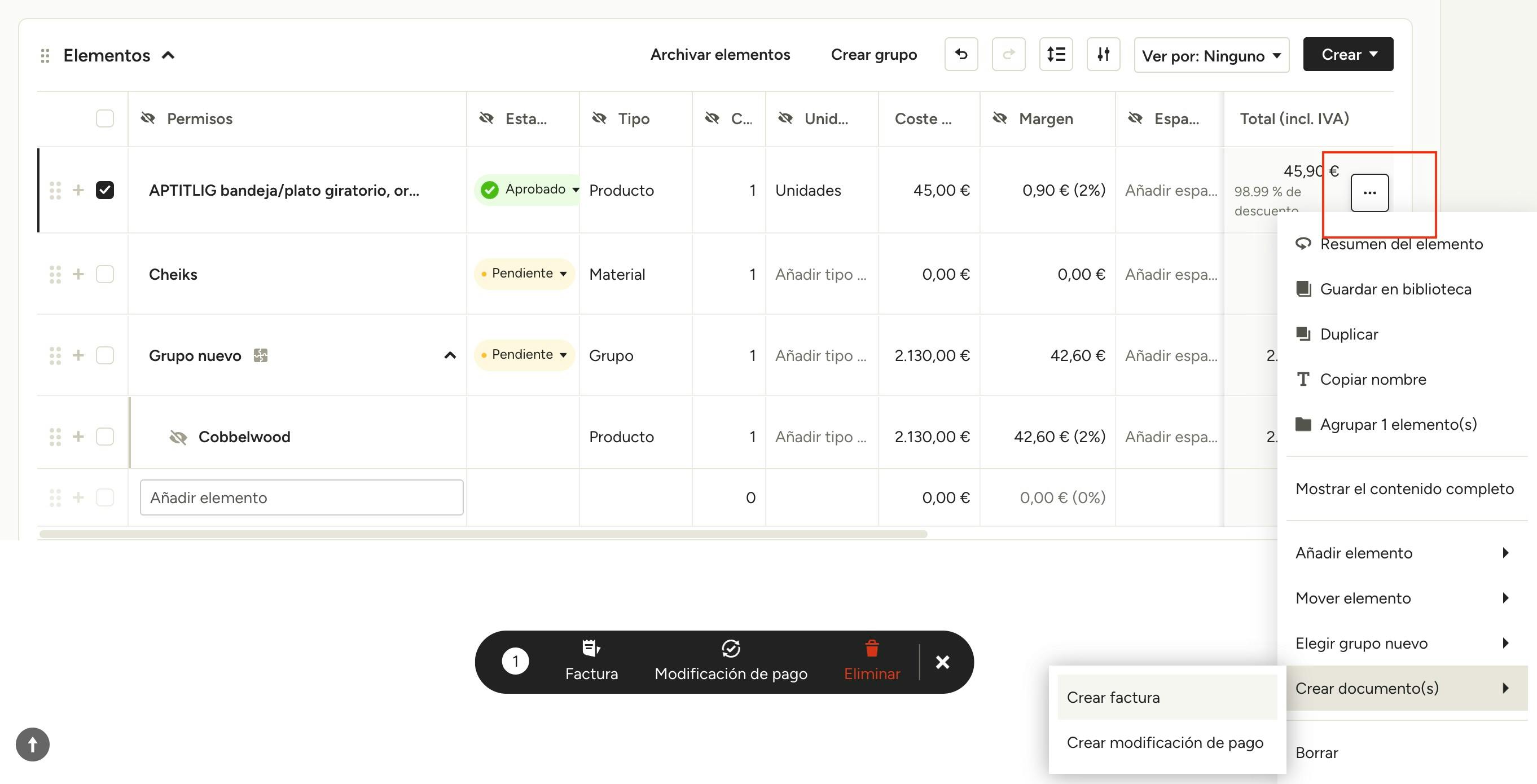The width and height of the screenshot is (1537, 784).
Task: Click the redo arrow button
Action: [1008, 54]
